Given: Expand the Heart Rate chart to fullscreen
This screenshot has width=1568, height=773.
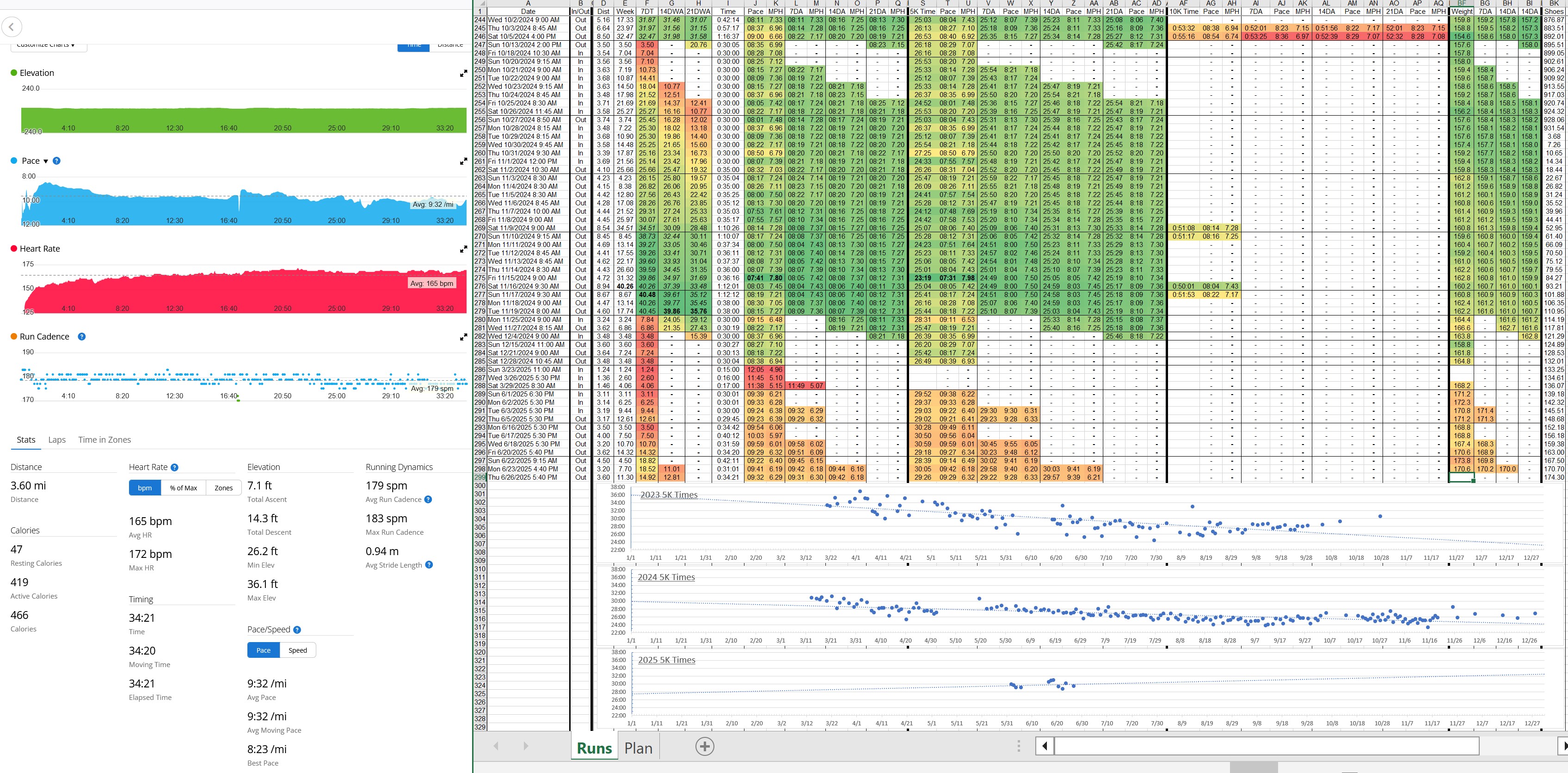Looking at the screenshot, I should (463, 249).
